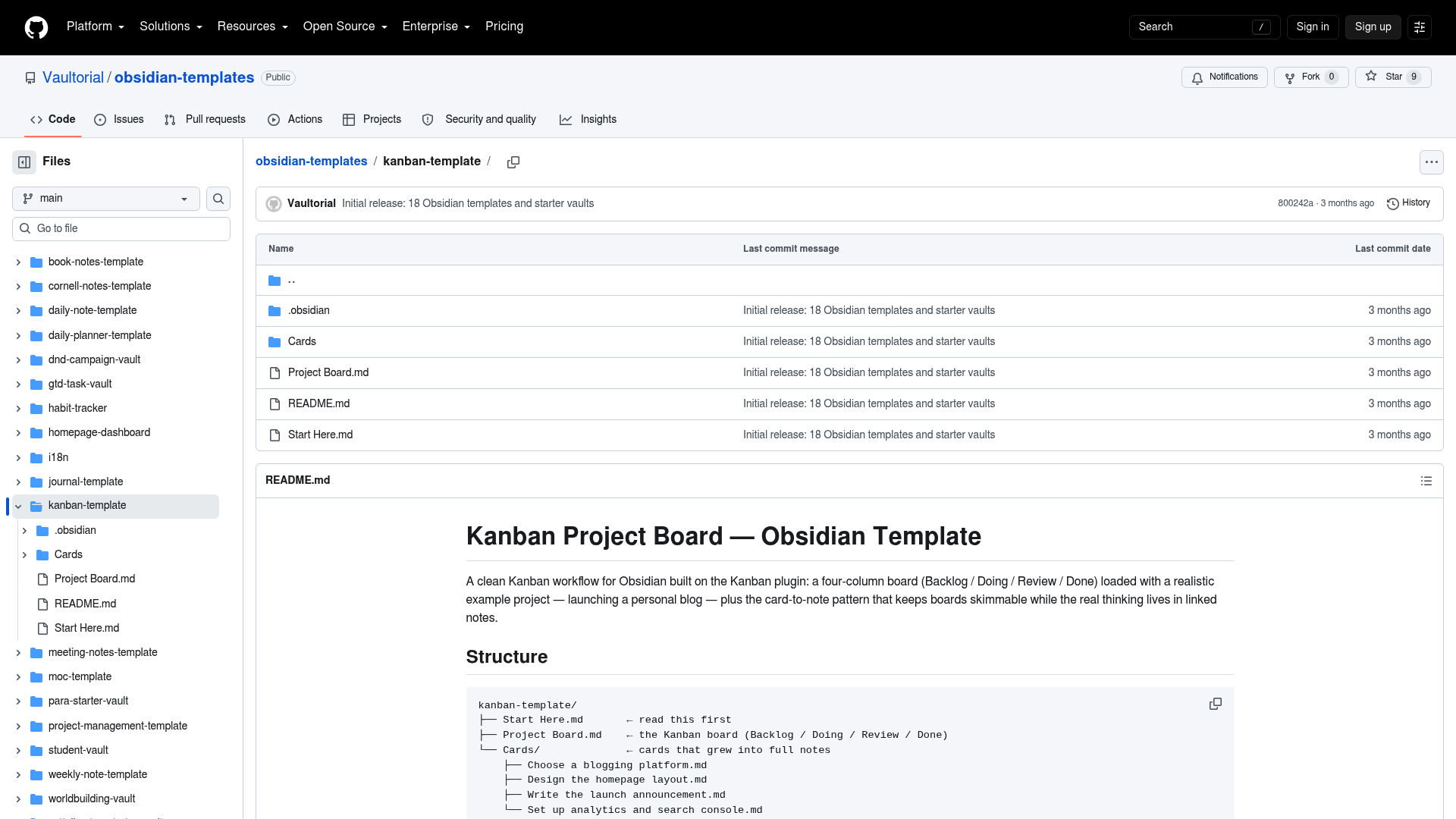1456x819 pixels.
Task: Open the global navigation settings icon
Action: coord(1420,27)
